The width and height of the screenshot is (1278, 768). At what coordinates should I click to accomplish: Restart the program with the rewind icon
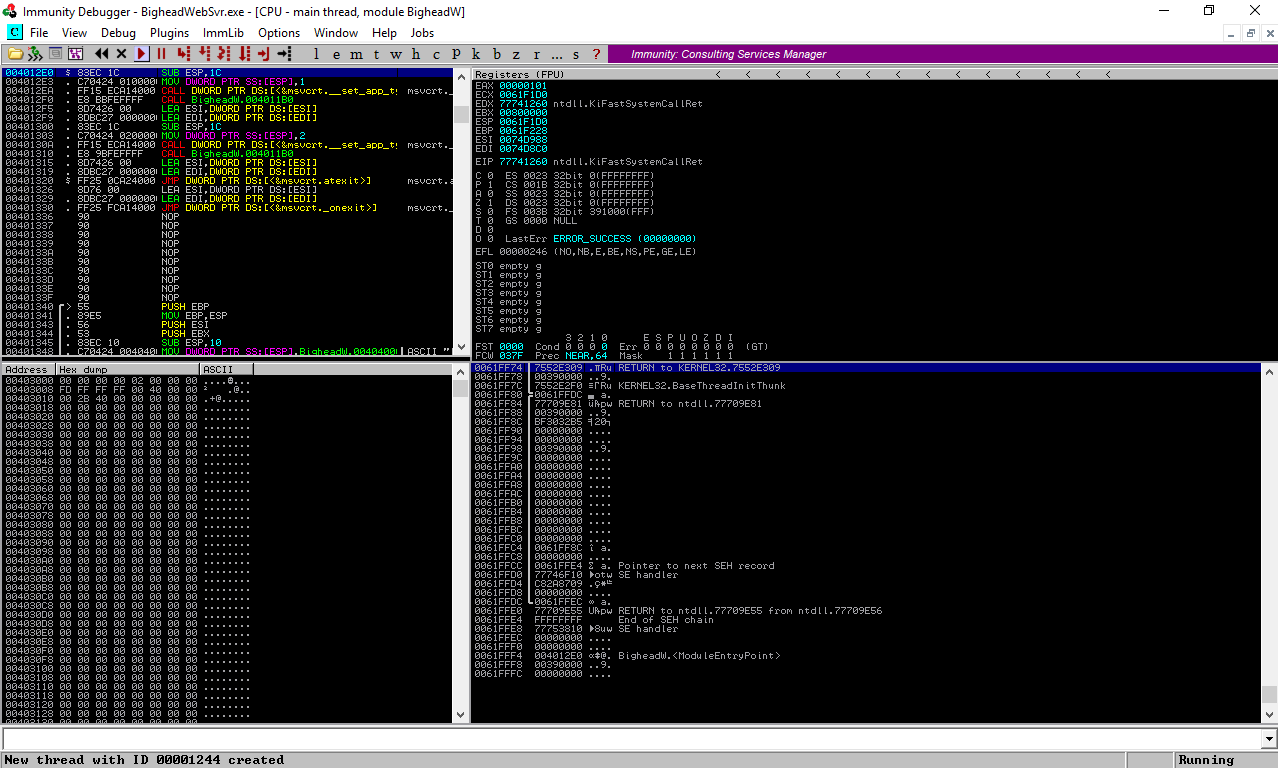[x=102, y=54]
